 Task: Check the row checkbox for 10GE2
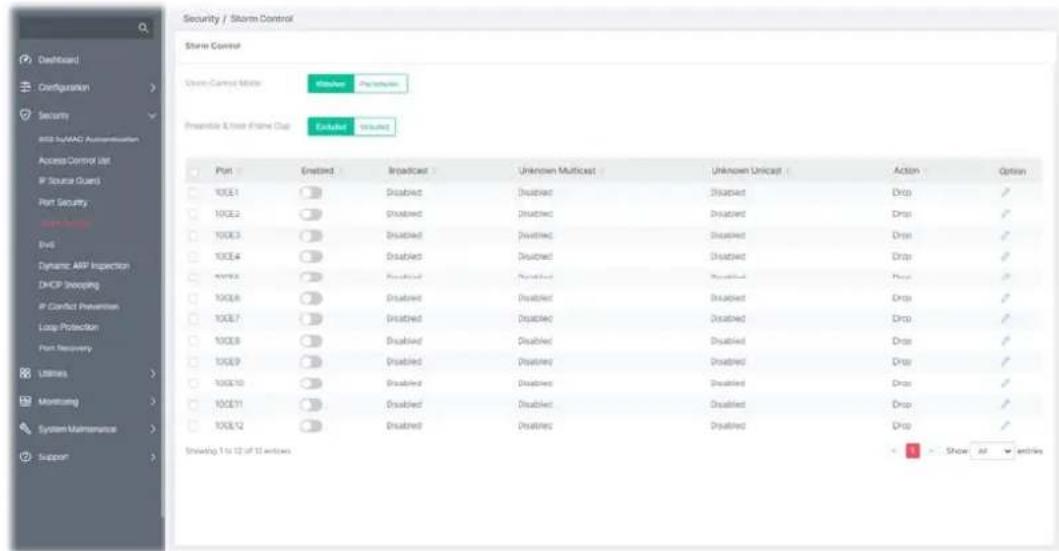point(194,213)
